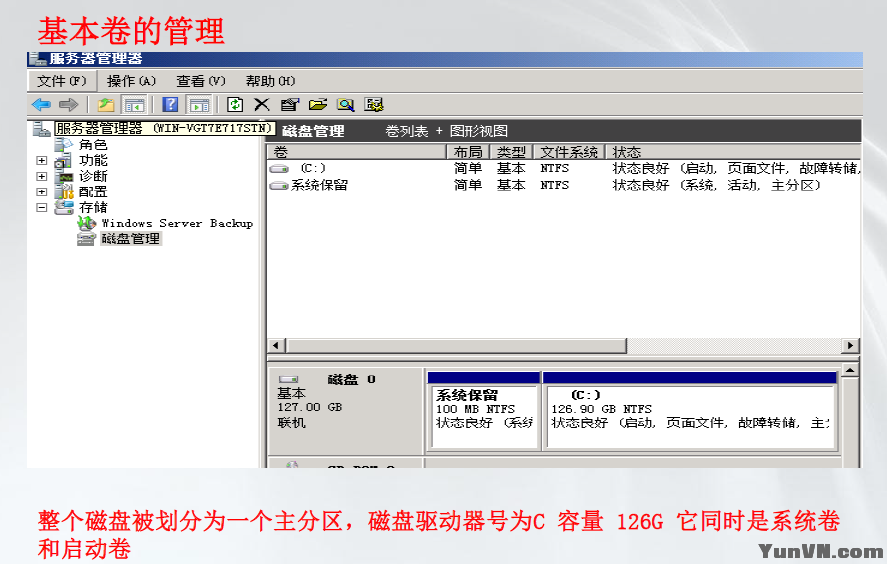Open the Properties toolbar icon
Viewport: 887px width, 564px height.
pyautogui.click(x=289, y=105)
